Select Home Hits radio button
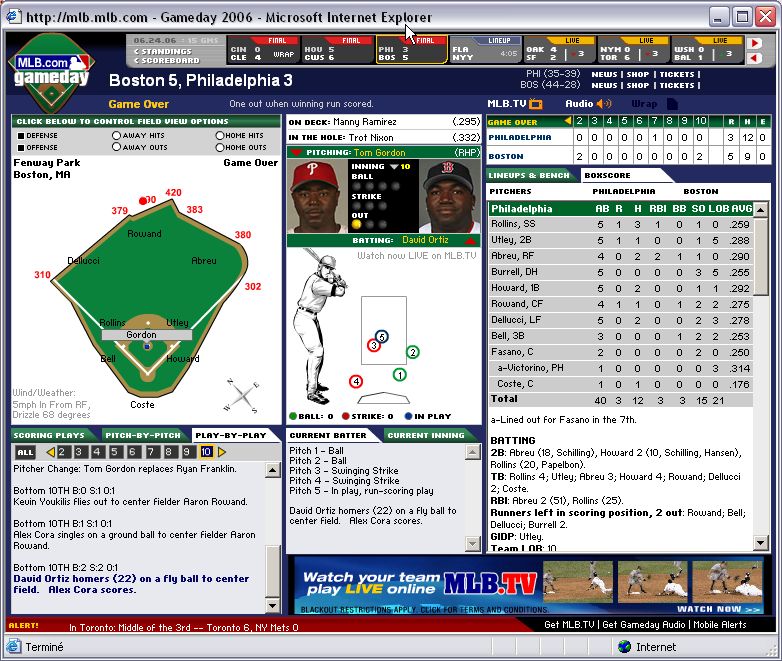Screen dimensions: 782x661 point(219,135)
